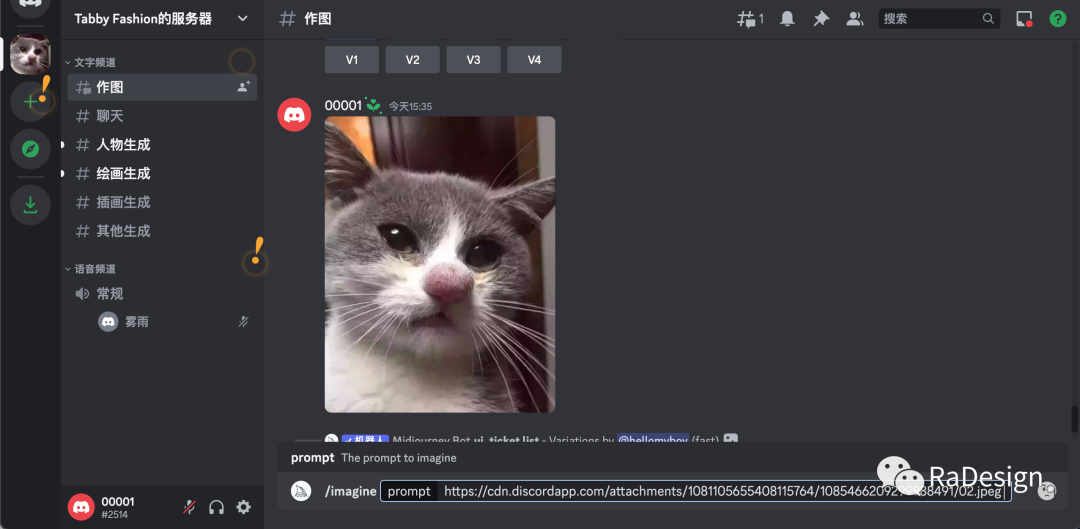Click the 作图 channel title in header
Screen dimensions: 1080x529
coord(318,19)
